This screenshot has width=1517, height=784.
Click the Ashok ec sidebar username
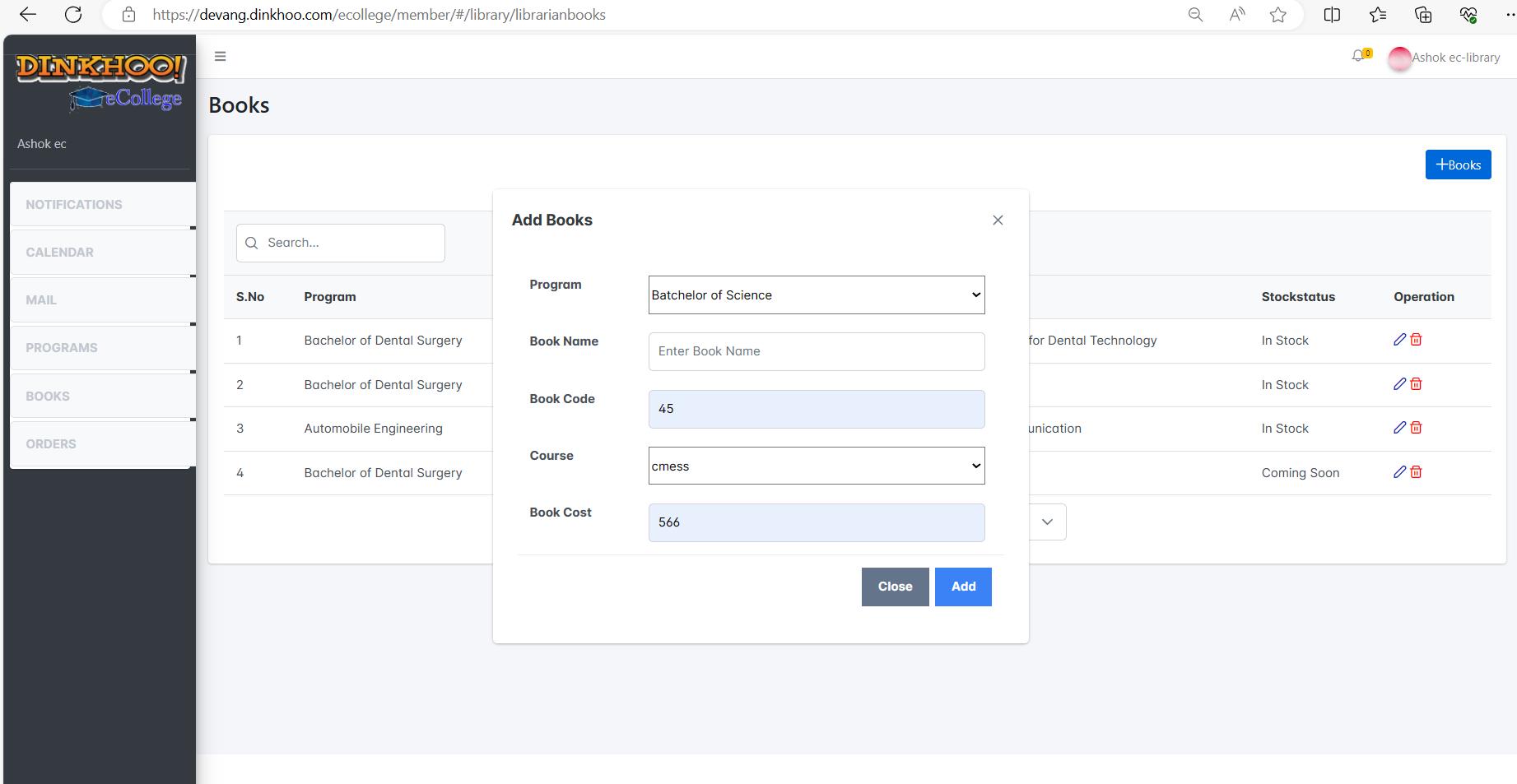pyautogui.click(x=42, y=144)
